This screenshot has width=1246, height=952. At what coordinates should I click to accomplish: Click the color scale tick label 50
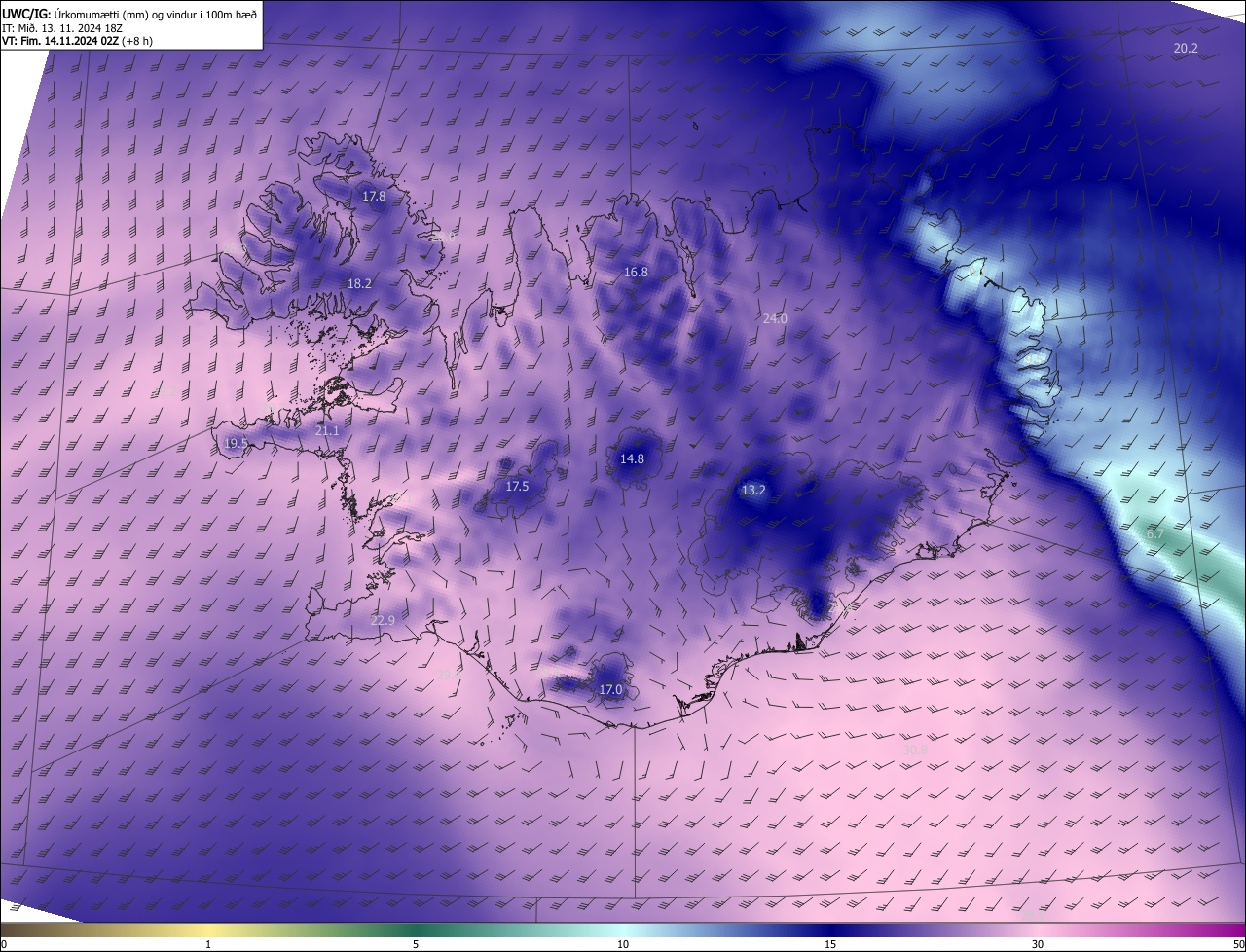1238,944
